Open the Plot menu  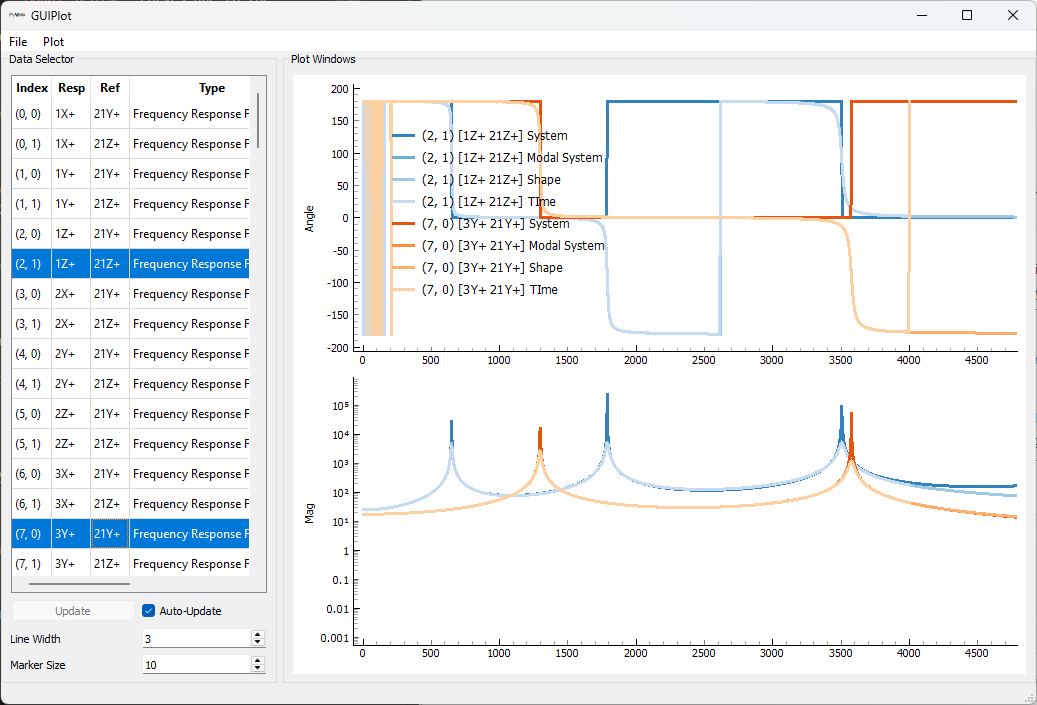click(53, 41)
